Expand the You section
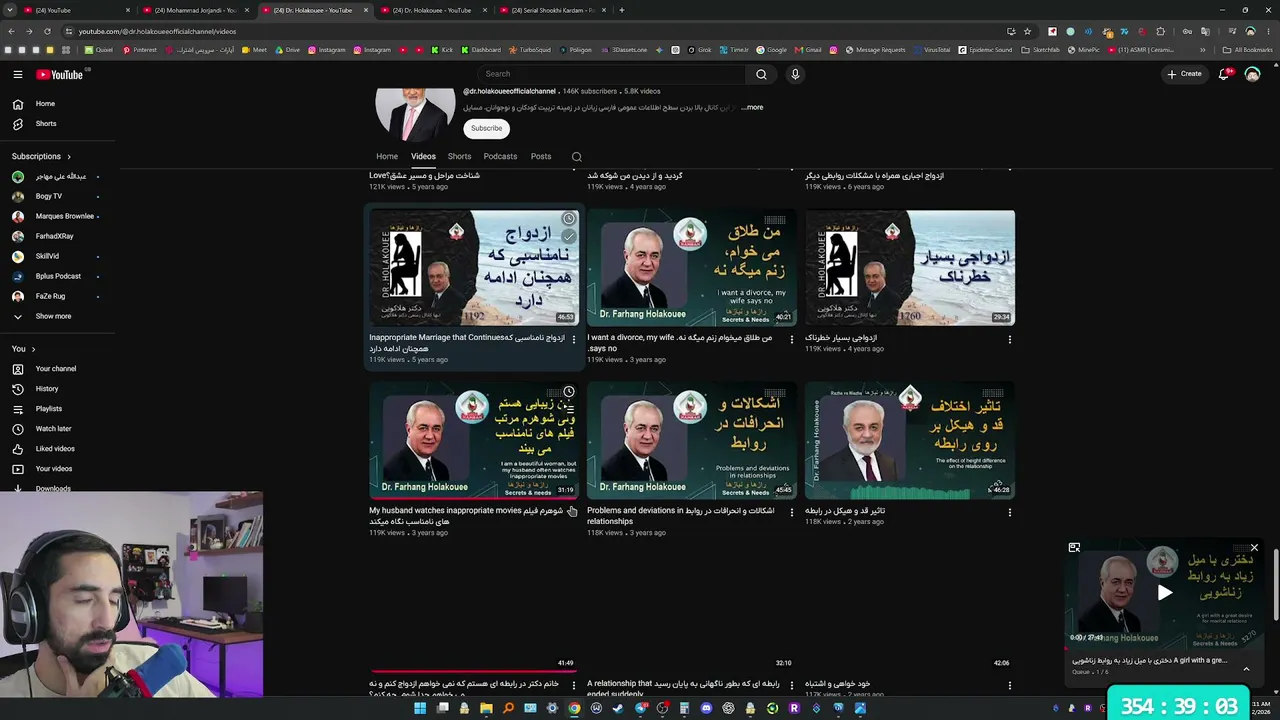This screenshot has width=1280, height=720. click(23, 349)
